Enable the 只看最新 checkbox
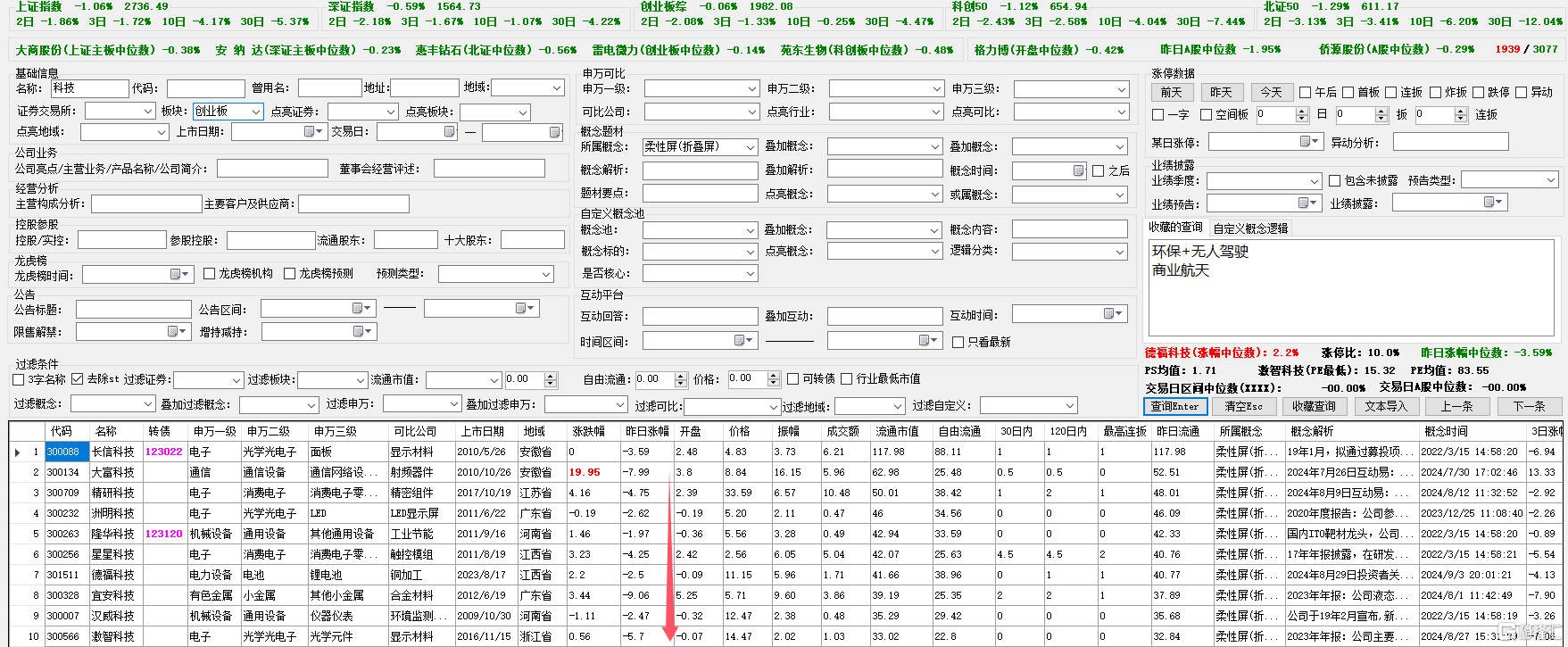This screenshot has width=1568, height=647. 958,342
